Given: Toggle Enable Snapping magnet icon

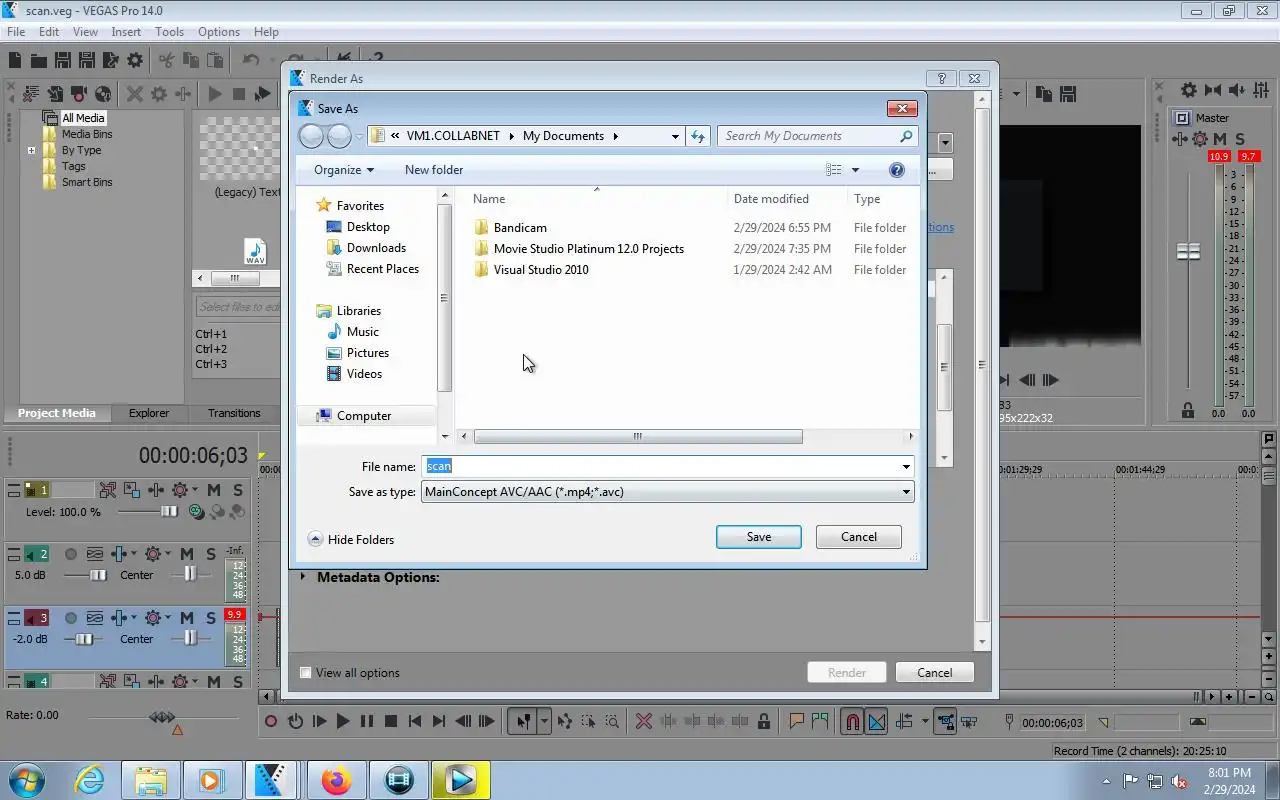Looking at the screenshot, I should 851,721.
